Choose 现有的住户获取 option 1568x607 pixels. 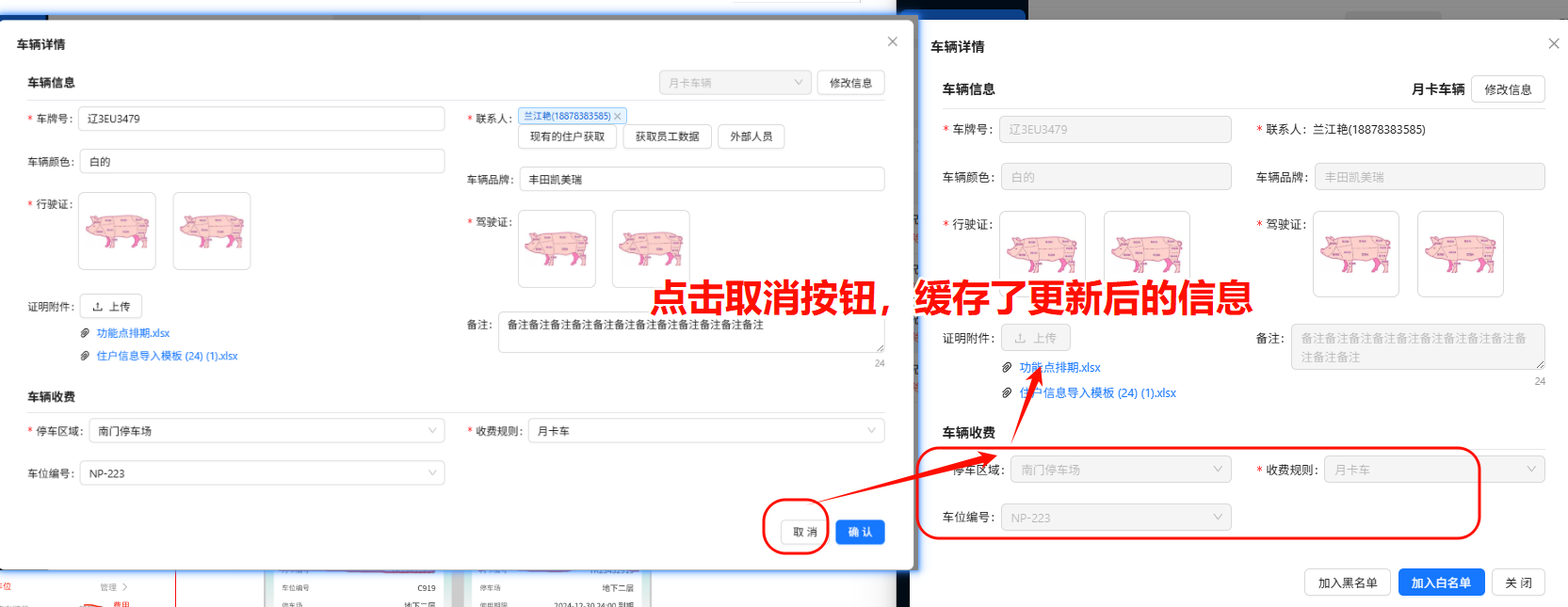click(567, 136)
